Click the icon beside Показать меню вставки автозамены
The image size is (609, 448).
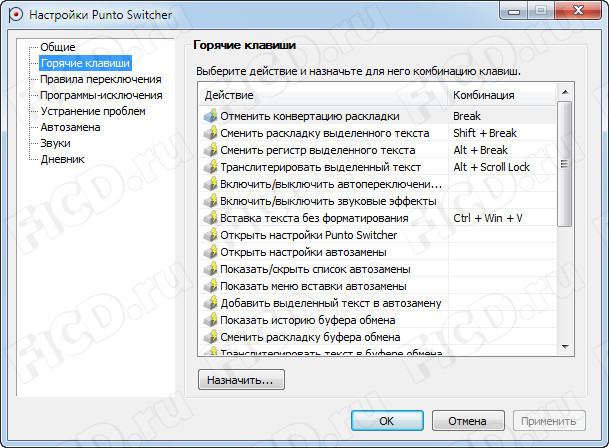[210, 286]
